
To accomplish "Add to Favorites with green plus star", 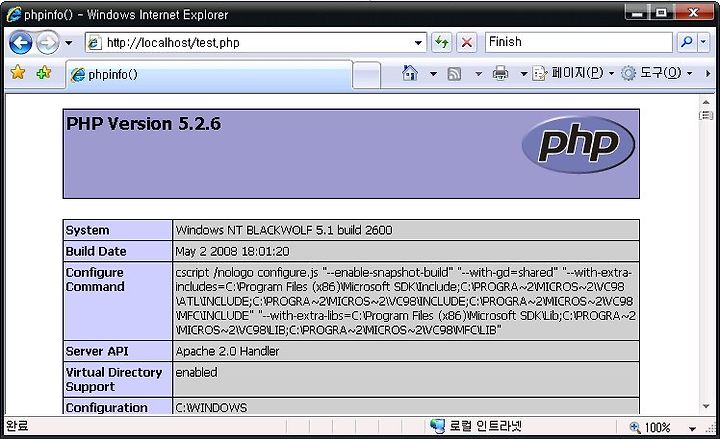I will pos(44,73).
